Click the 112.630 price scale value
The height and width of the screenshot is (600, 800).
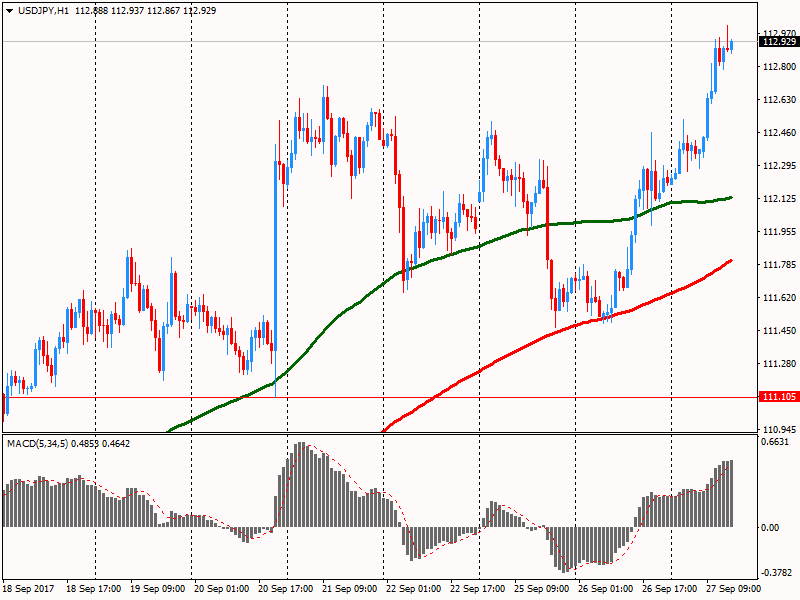pyautogui.click(x=779, y=100)
